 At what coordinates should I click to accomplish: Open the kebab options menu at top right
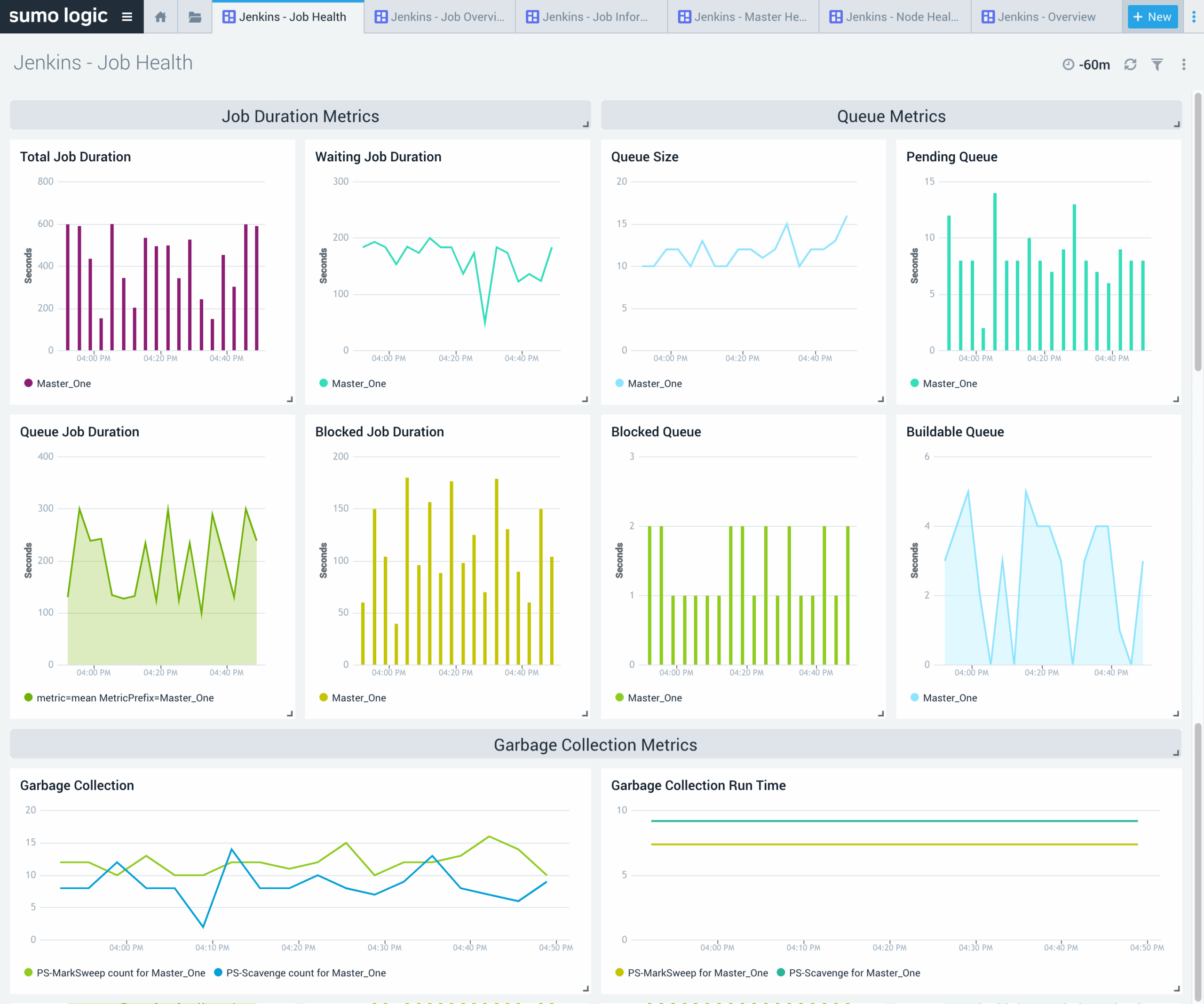coord(1183,64)
